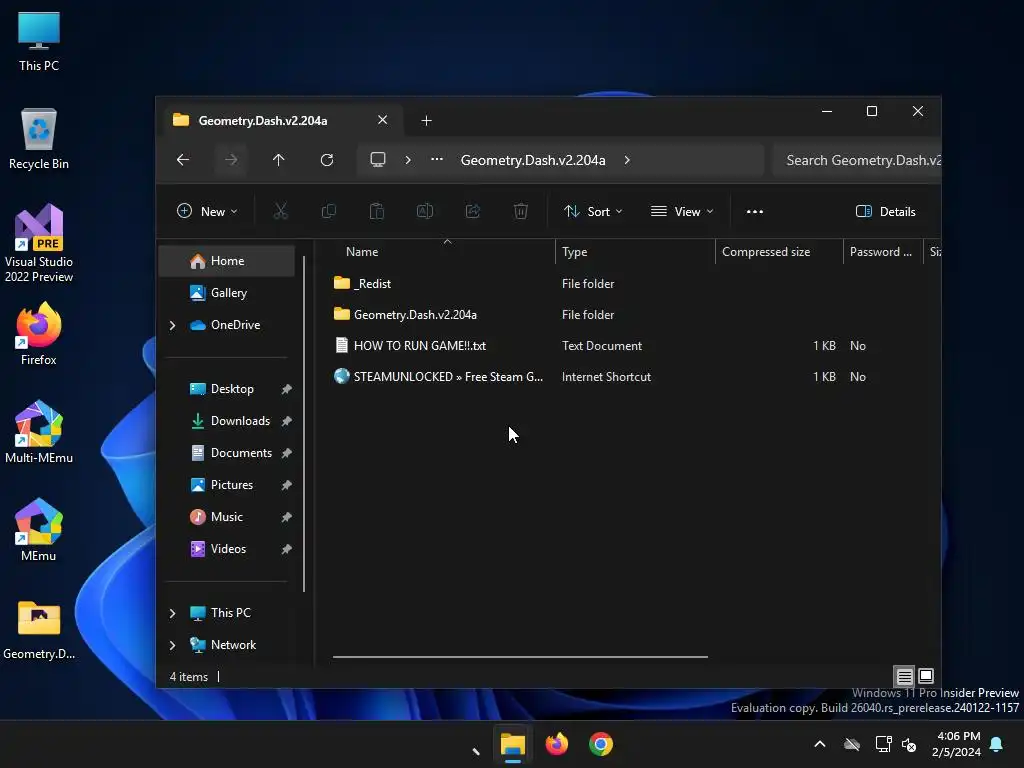1024x768 pixels.
Task: Open Documents quick access folder
Action: [227, 453]
